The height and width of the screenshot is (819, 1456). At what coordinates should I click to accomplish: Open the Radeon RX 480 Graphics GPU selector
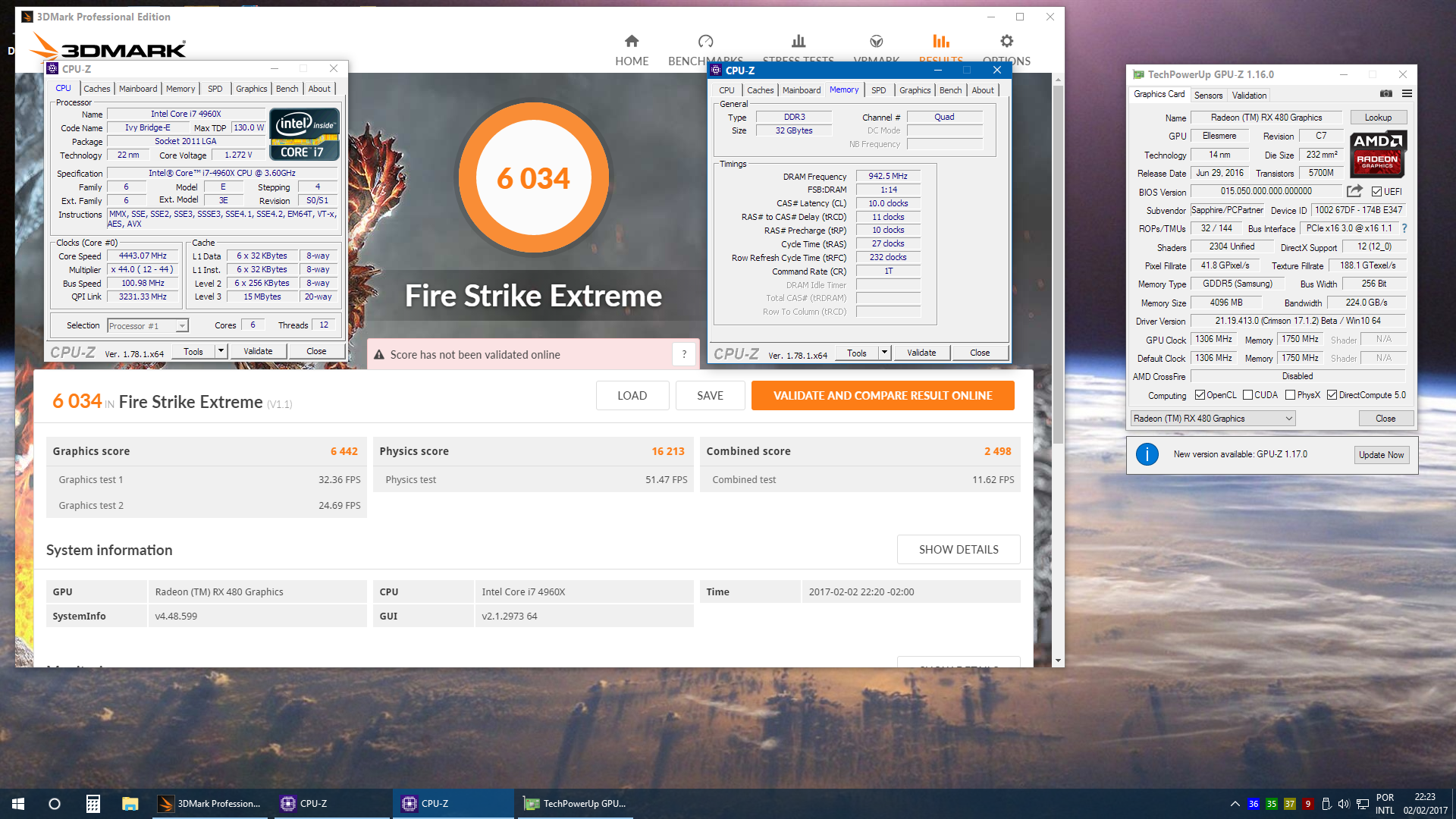click(x=1213, y=419)
